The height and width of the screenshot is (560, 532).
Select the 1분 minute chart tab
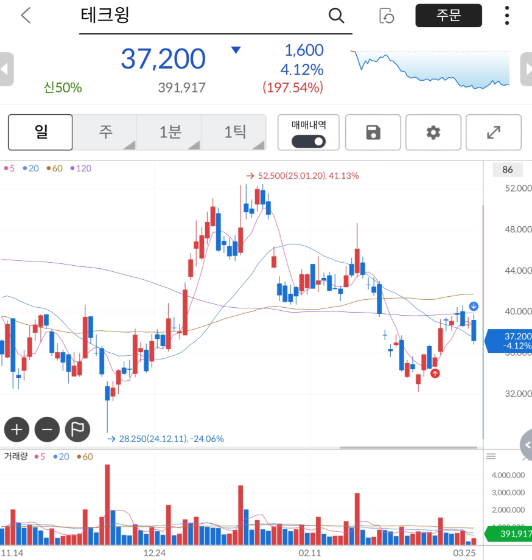[x=170, y=132]
